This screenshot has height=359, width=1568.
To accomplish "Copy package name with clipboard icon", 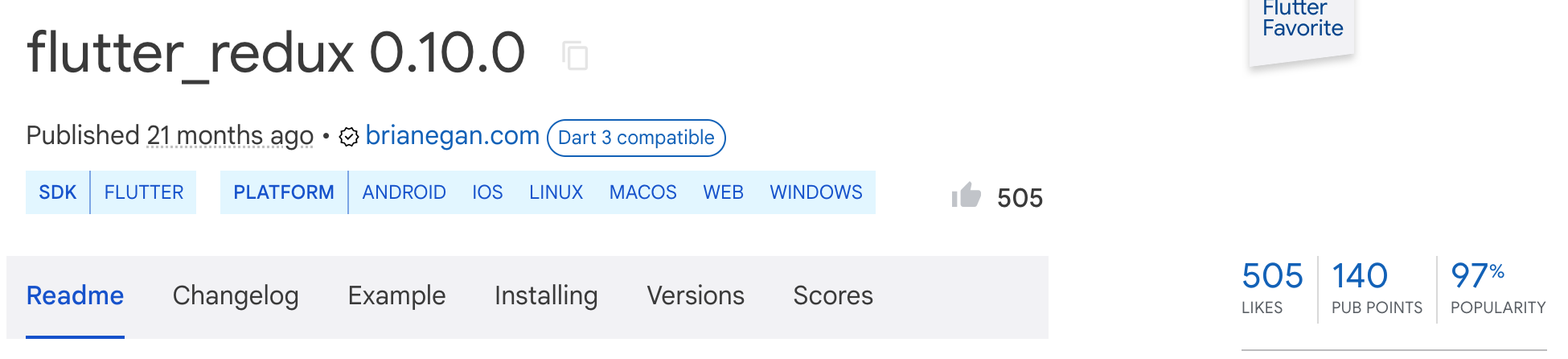I will [575, 56].
